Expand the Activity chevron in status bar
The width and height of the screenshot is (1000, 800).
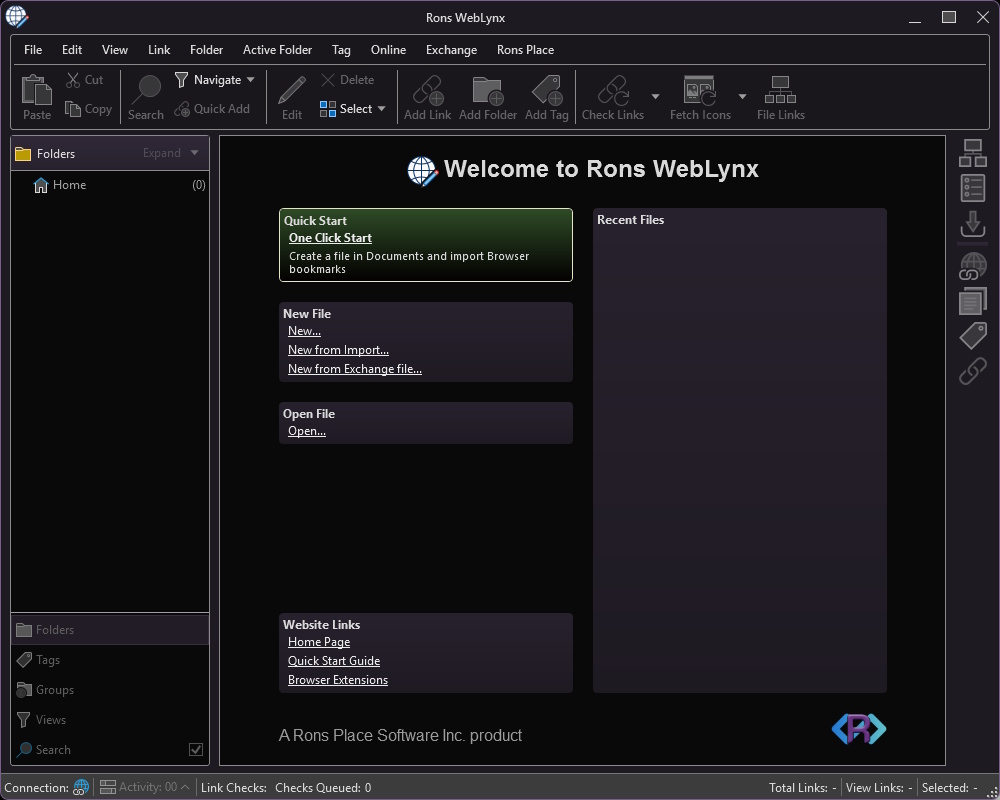click(185, 787)
